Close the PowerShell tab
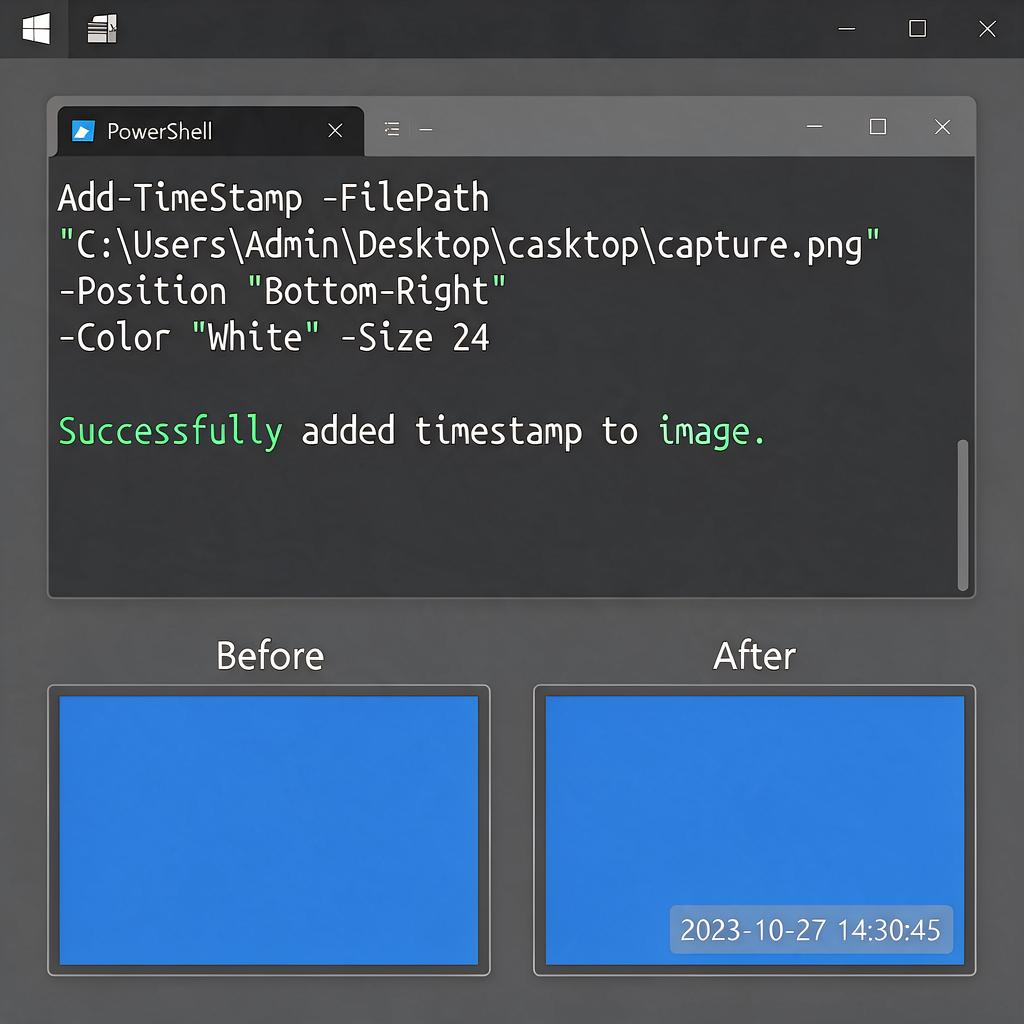The width and height of the screenshot is (1024, 1024). point(335,131)
